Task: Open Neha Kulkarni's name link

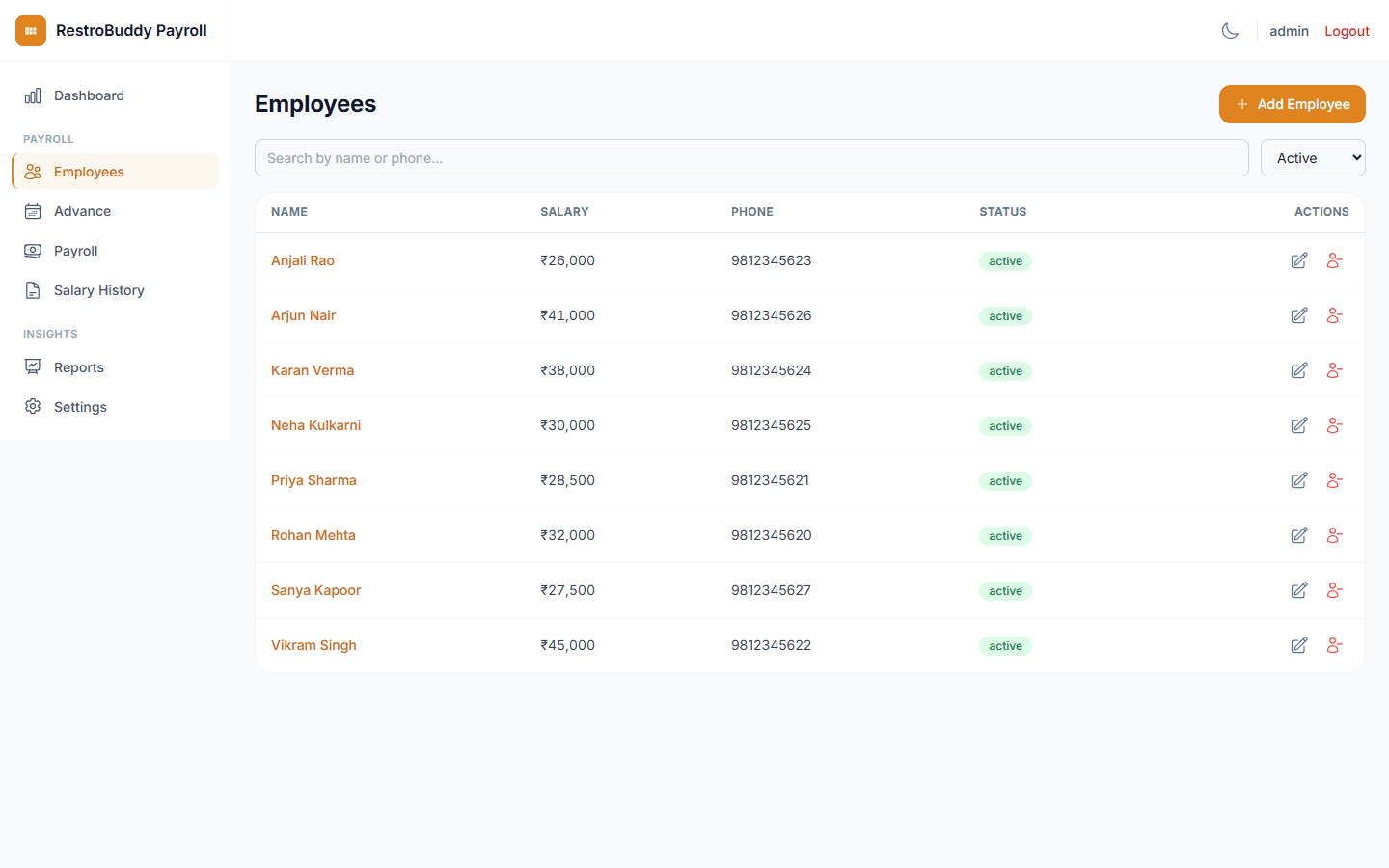Action: point(315,425)
